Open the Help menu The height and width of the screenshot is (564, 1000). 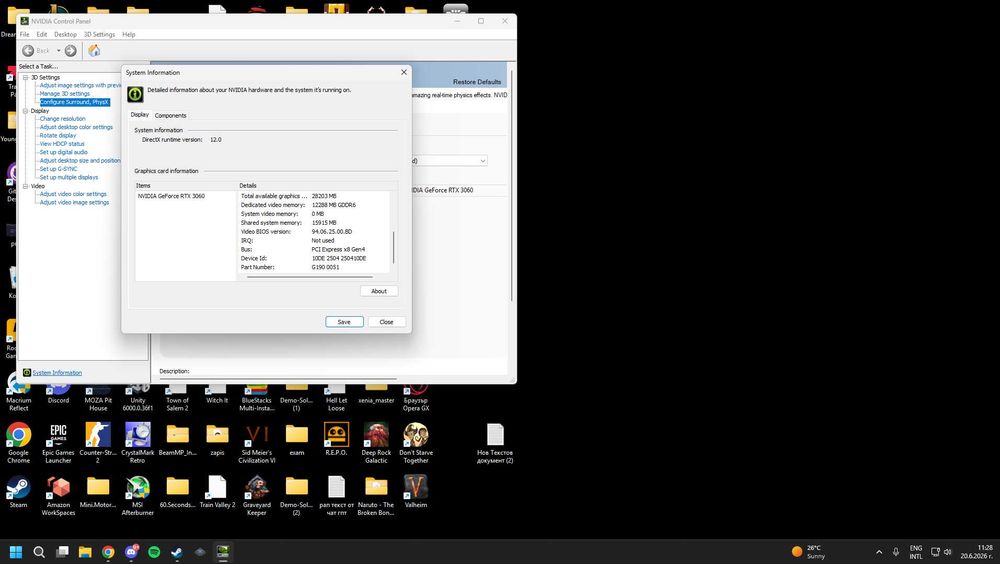pos(128,34)
